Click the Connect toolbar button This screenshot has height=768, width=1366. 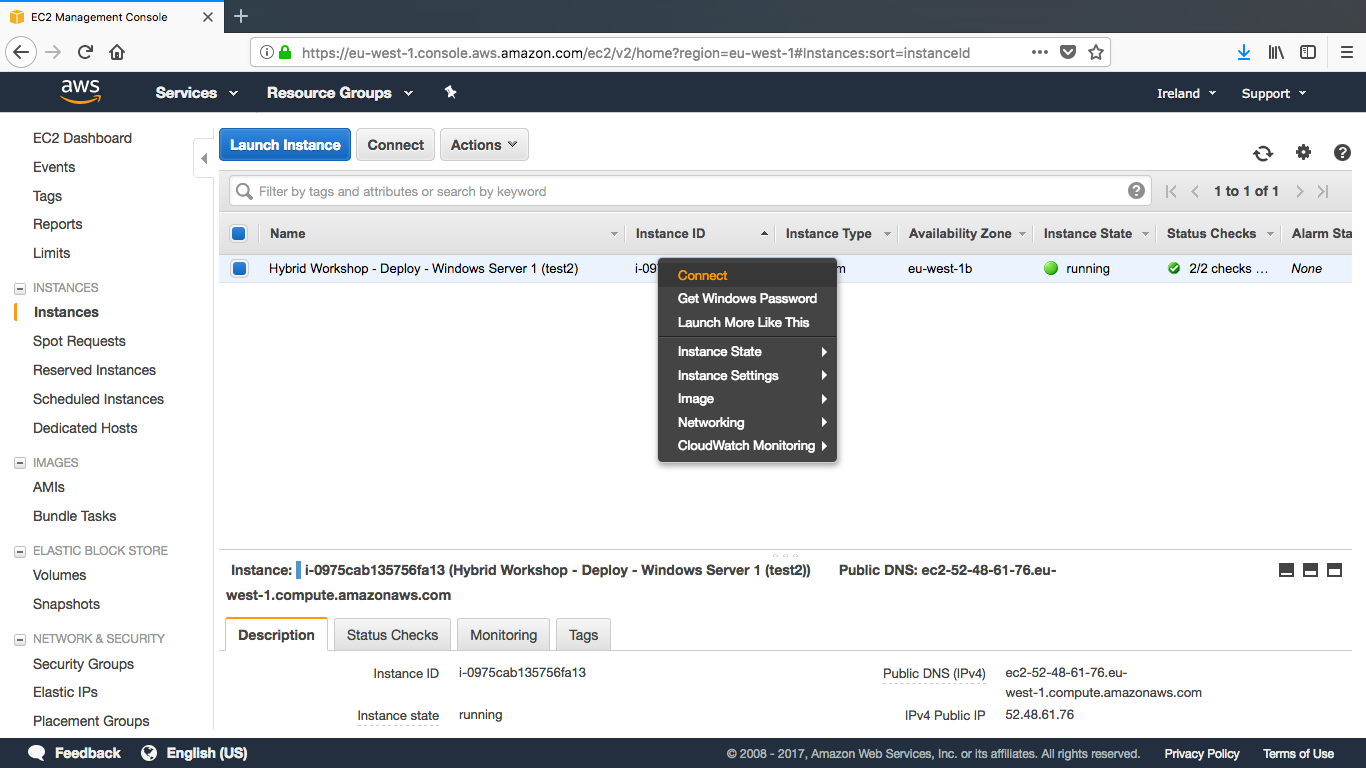click(x=396, y=144)
